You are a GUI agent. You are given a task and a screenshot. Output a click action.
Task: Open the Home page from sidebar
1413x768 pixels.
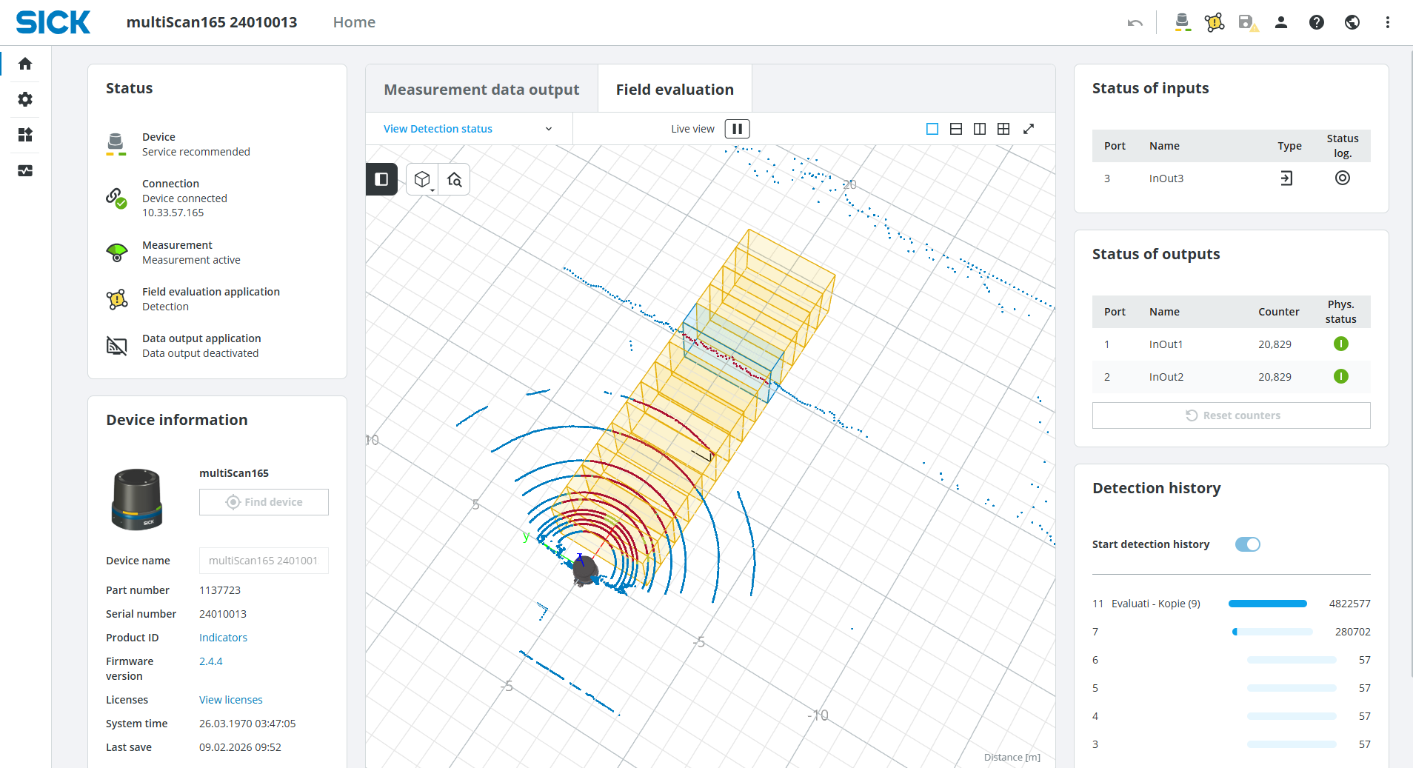coord(25,64)
